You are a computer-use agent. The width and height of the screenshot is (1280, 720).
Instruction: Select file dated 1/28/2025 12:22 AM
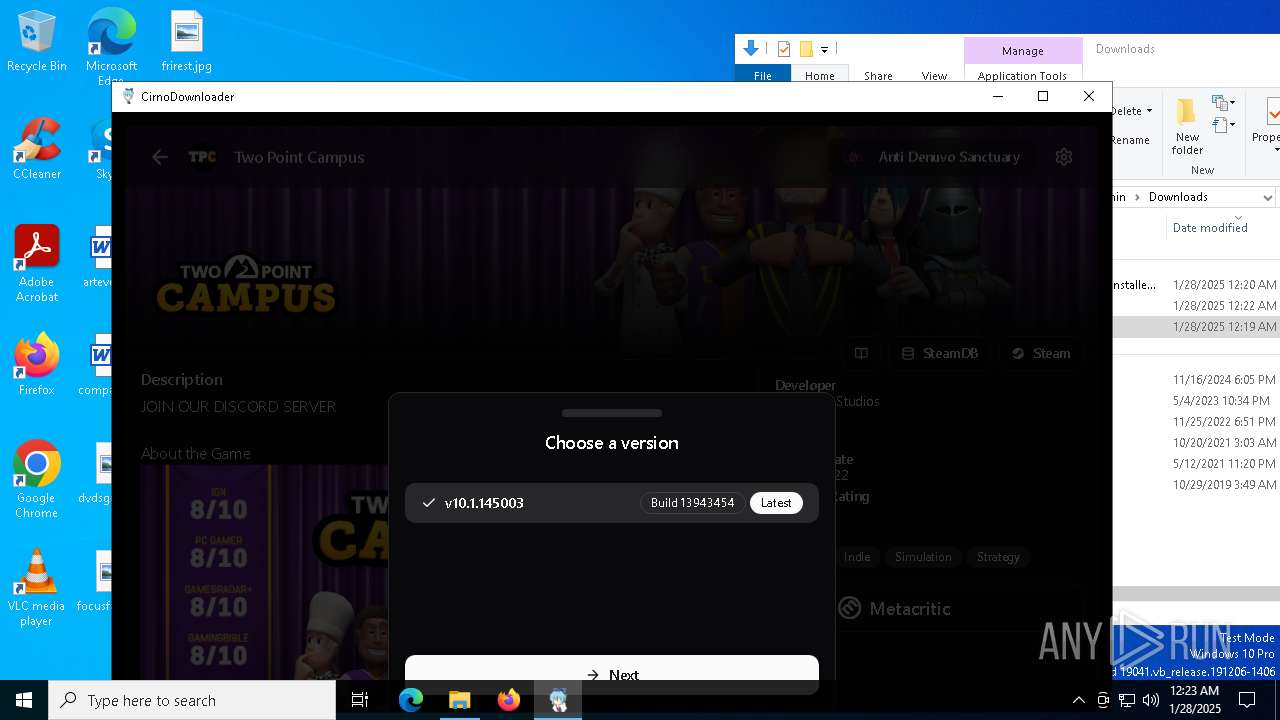tap(1196, 306)
